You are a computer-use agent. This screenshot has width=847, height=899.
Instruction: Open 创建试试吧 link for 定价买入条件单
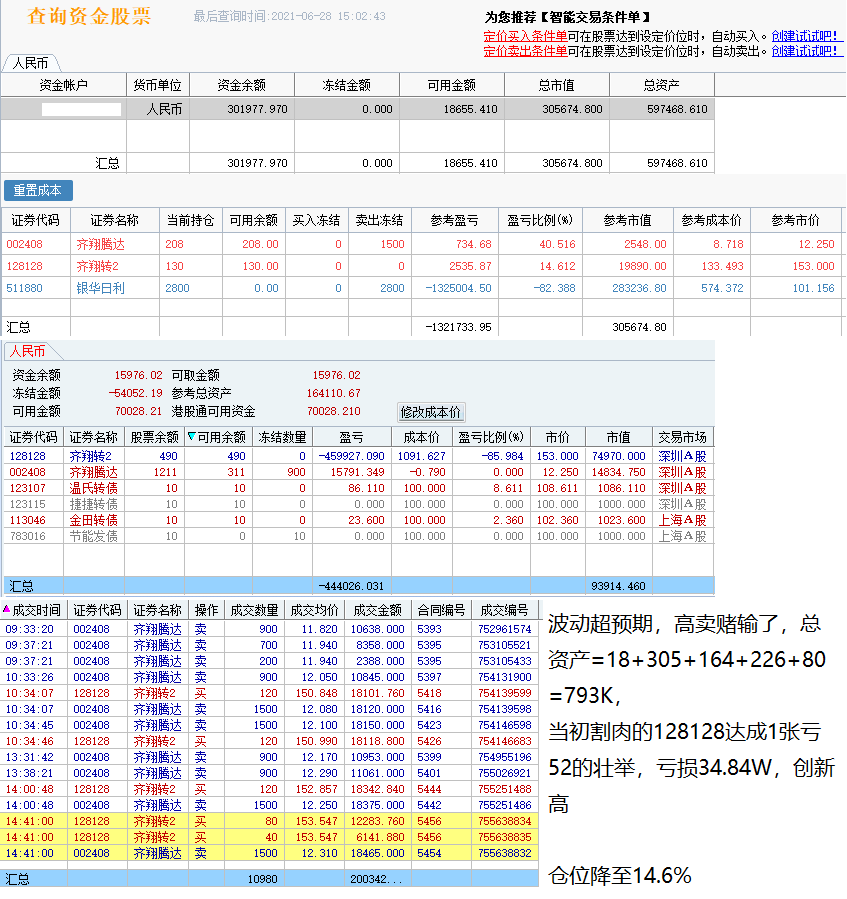(807, 36)
